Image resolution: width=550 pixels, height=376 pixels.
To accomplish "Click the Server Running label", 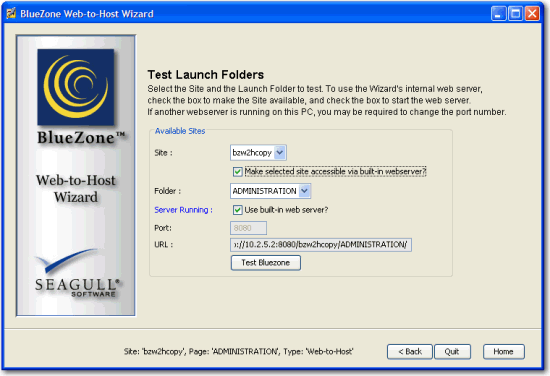I will [183, 210].
